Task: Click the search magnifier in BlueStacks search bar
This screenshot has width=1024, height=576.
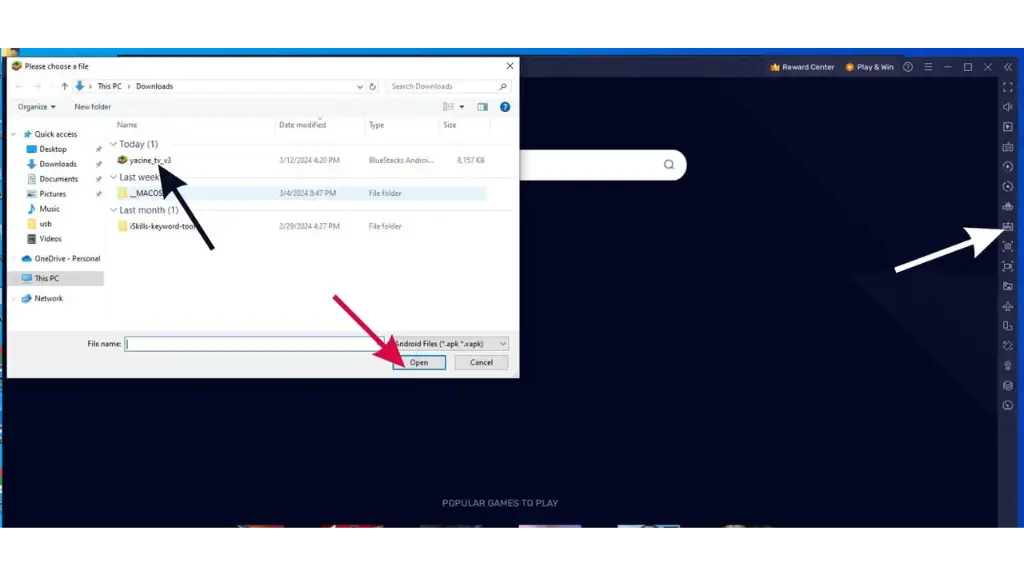Action: [669, 165]
